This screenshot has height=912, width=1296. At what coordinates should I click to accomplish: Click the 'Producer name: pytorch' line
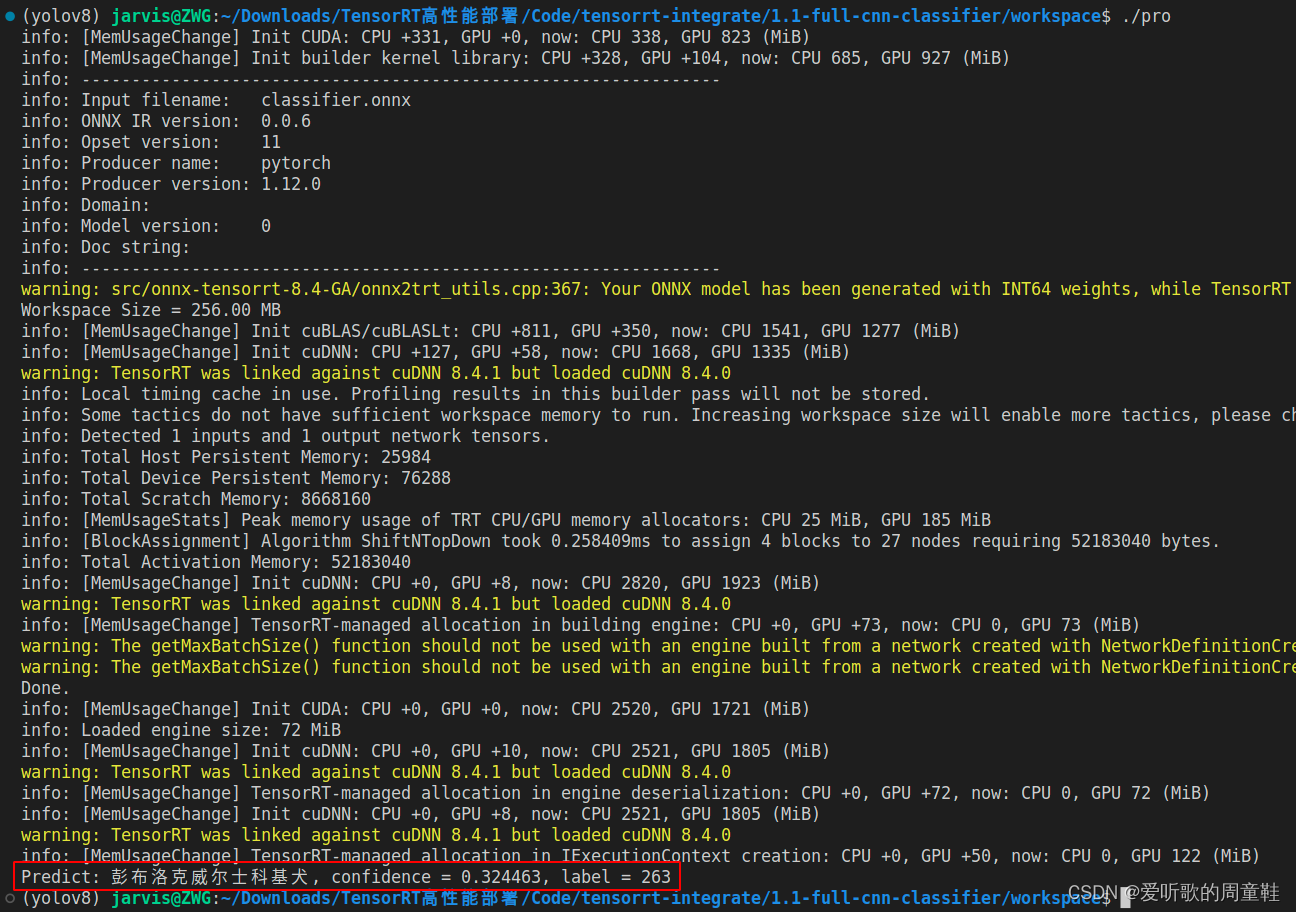(176, 163)
